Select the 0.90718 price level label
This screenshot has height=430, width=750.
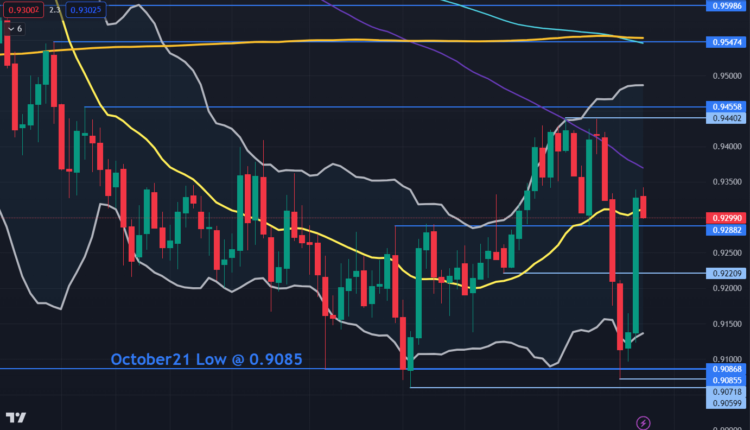click(725, 391)
